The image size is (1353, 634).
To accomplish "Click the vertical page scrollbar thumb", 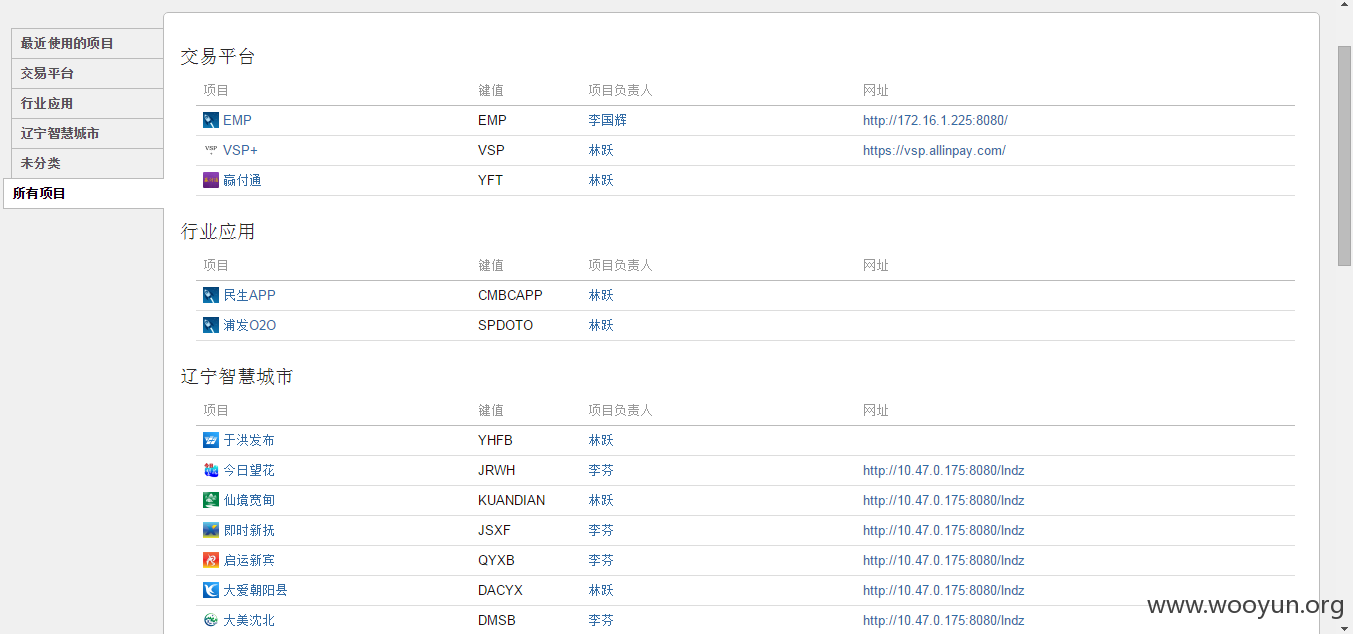I will point(1344,155).
